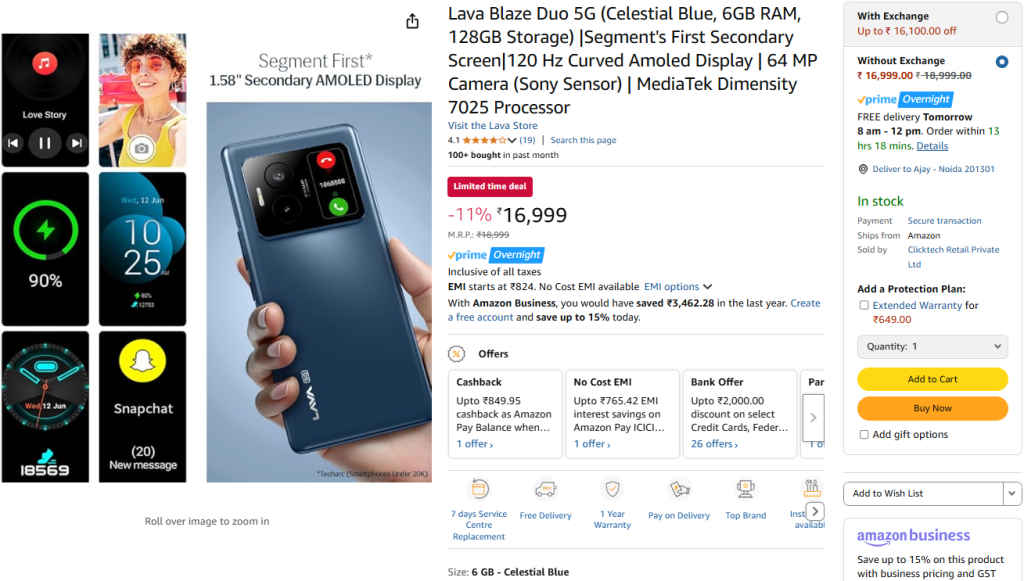This screenshot has height=581, width=1024.
Task: Expand the EMI options chevron
Action: coord(709,286)
